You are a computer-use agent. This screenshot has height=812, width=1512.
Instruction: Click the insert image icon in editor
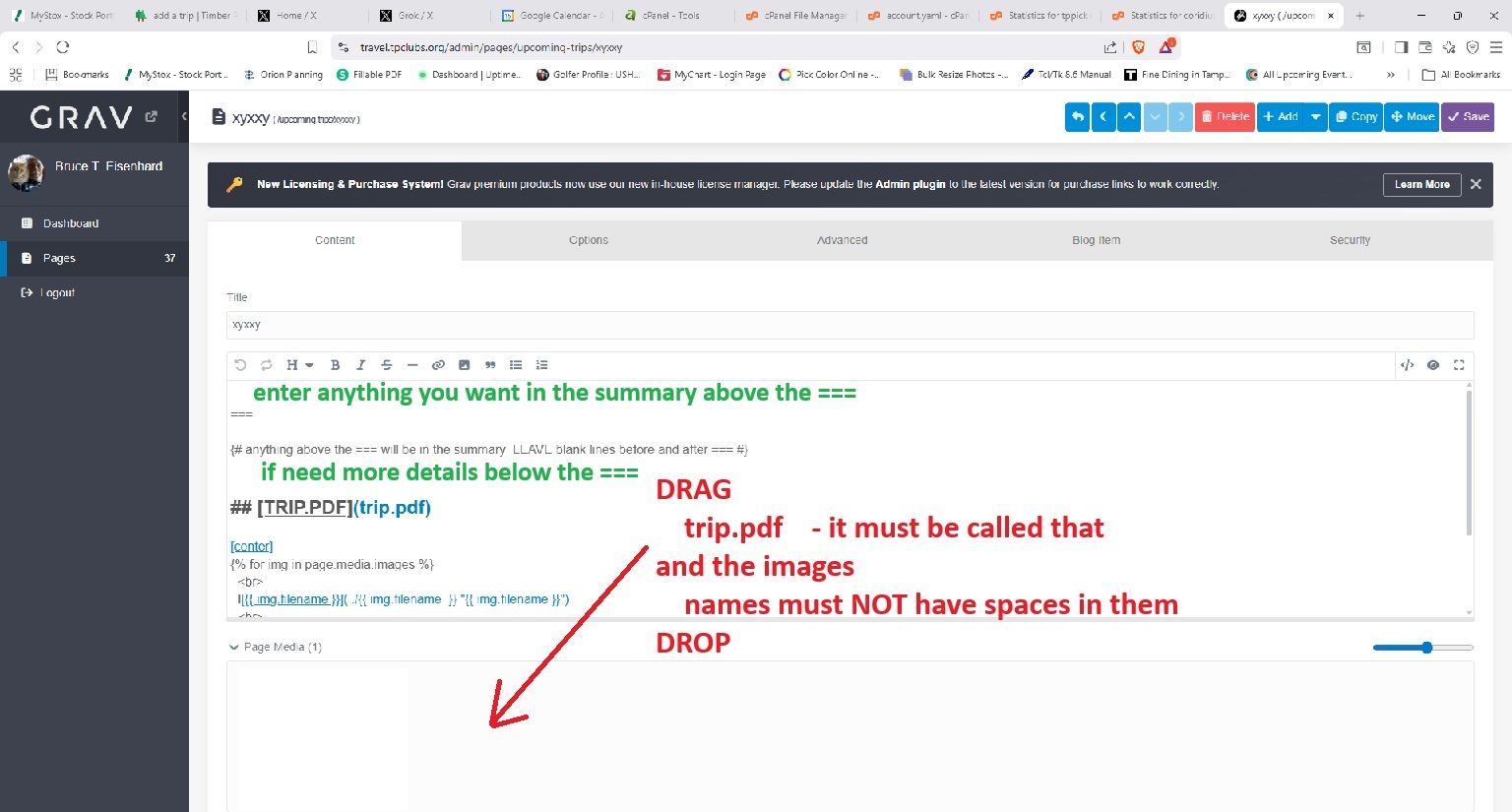tap(464, 365)
